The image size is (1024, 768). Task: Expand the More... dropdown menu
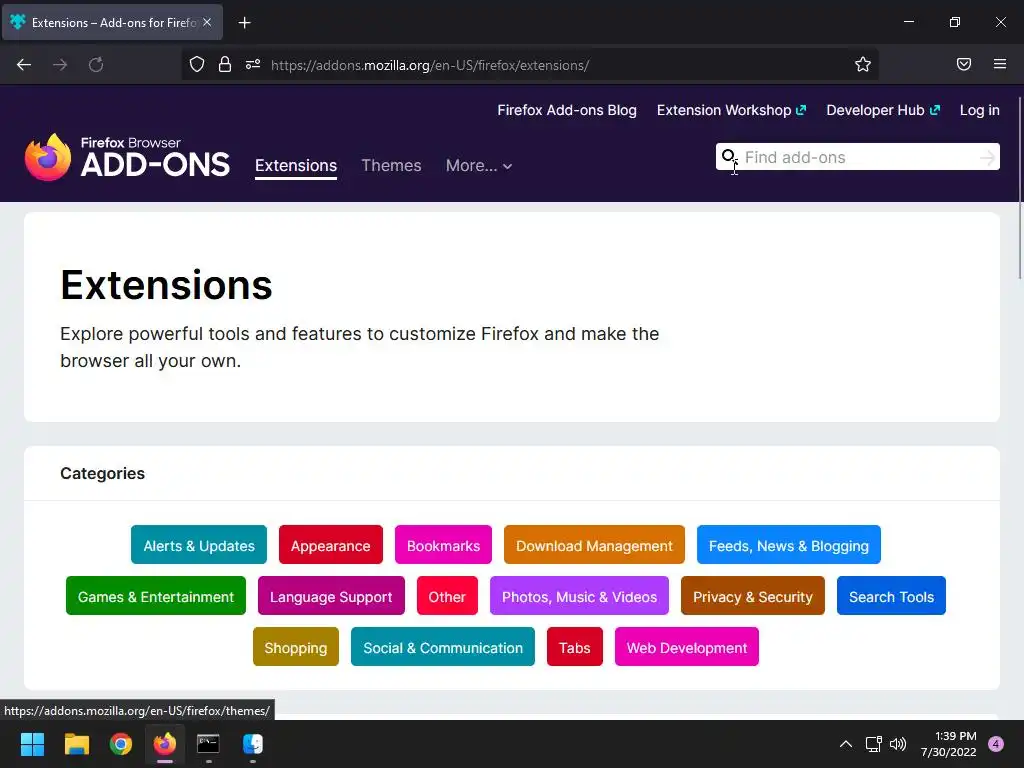pyautogui.click(x=479, y=165)
